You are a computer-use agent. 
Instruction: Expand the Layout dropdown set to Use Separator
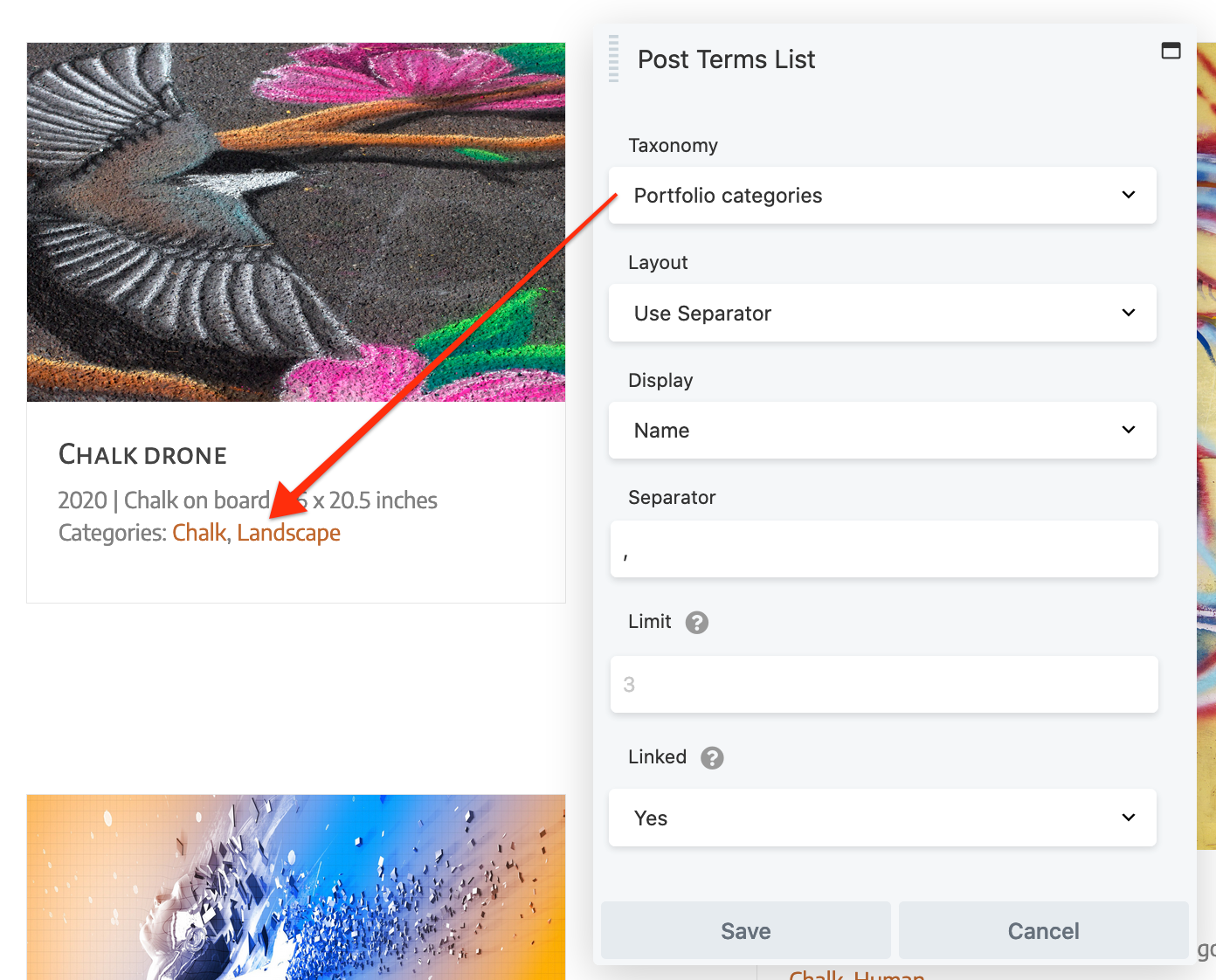(x=881, y=314)
